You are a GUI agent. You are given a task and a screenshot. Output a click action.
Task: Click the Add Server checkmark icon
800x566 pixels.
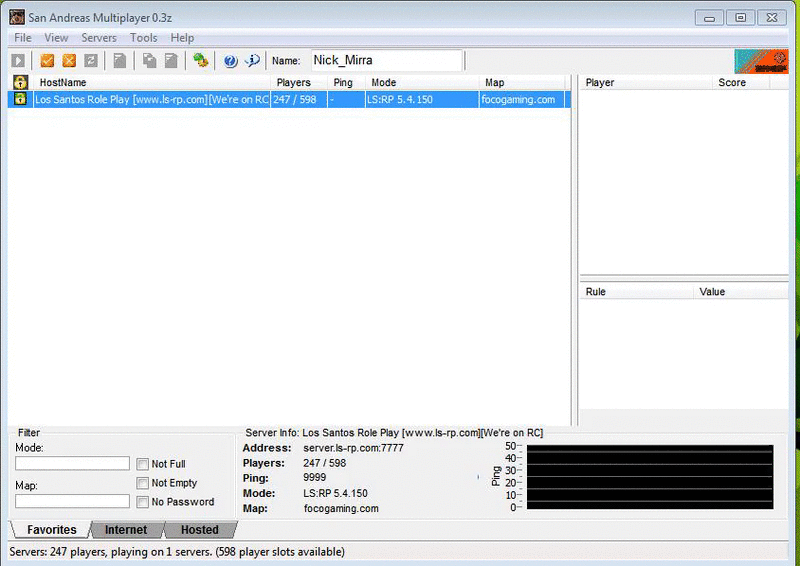(x=47, y=61)
